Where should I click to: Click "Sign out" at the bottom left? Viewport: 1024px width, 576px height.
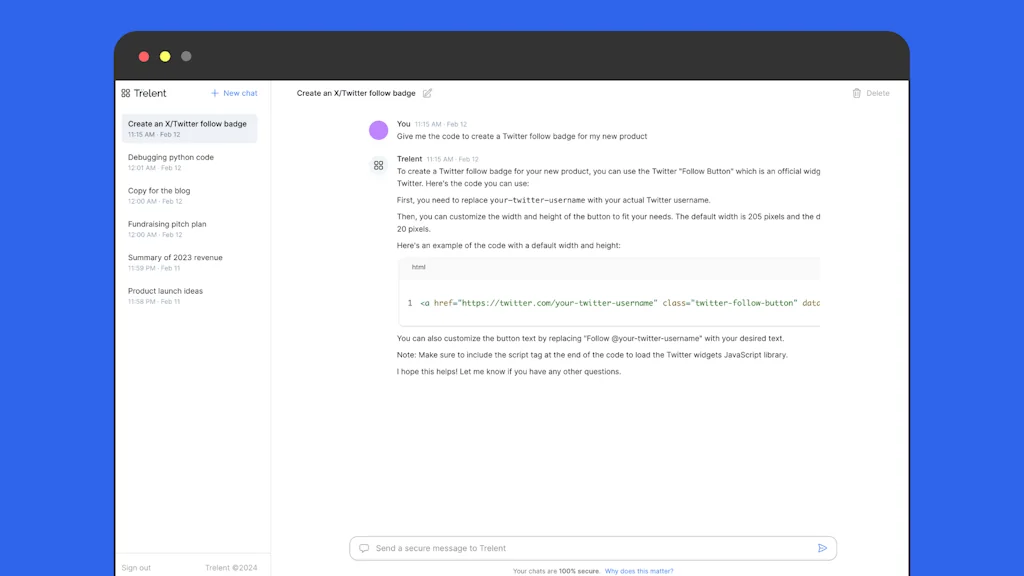135,567
